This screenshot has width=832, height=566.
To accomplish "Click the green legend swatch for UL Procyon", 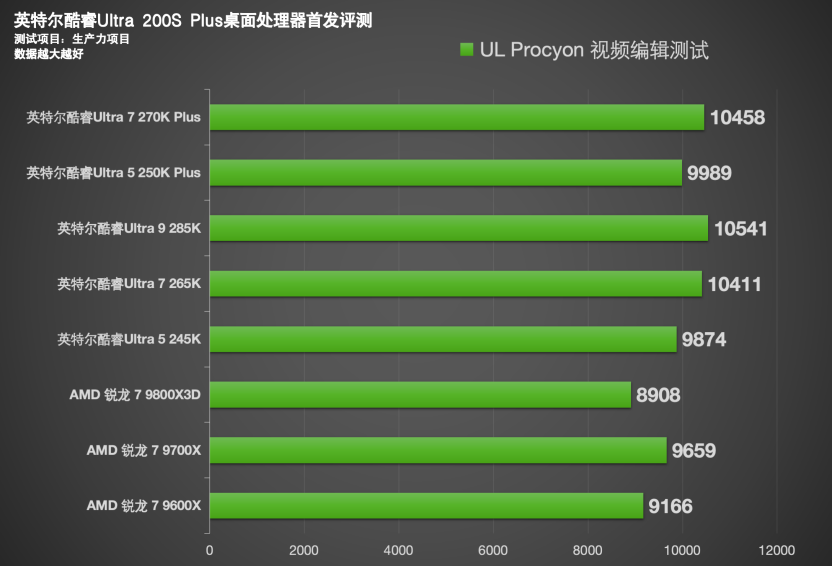I will (466, 49).
